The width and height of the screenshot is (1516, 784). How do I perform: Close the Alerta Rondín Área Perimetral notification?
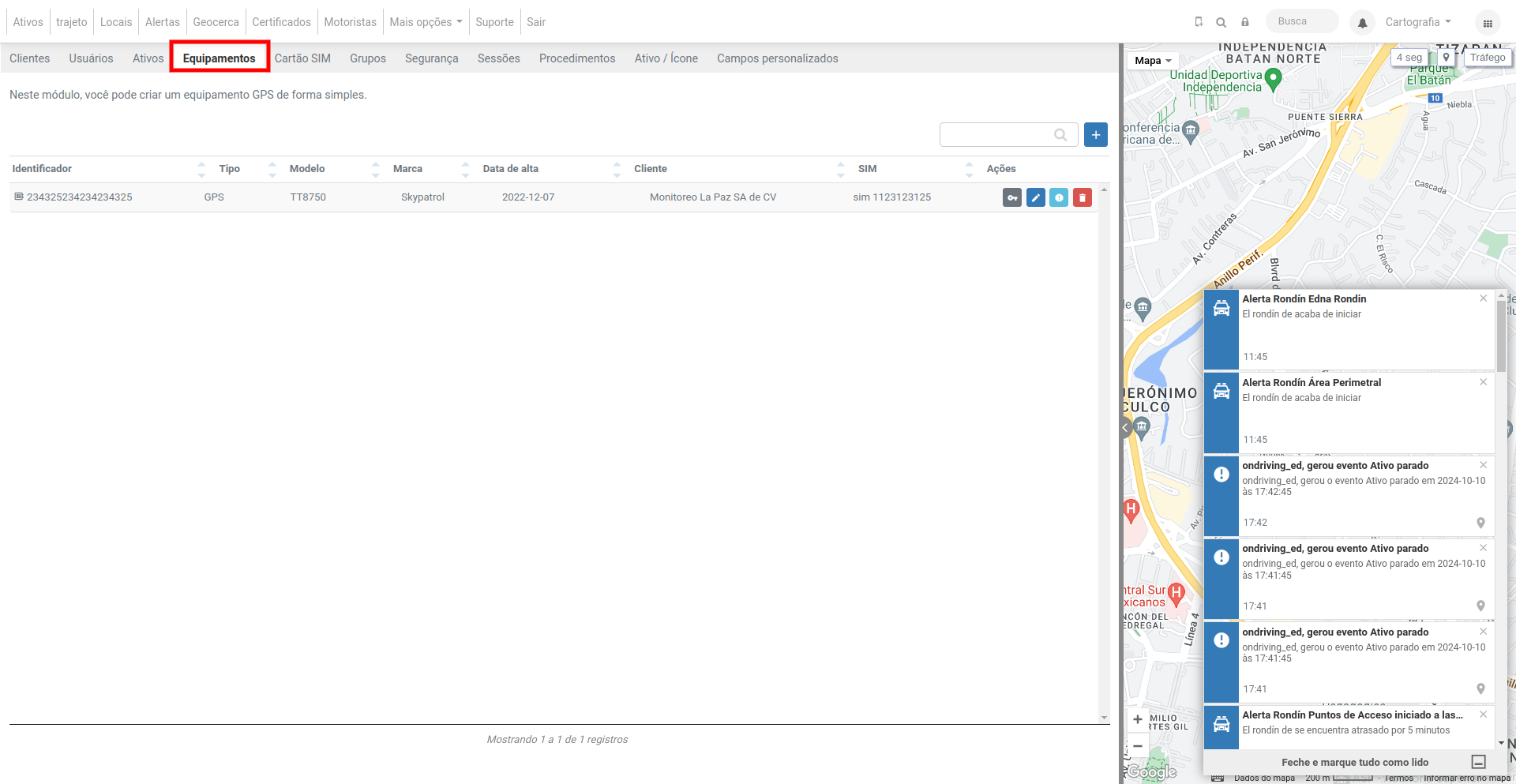coord(1483,382)
